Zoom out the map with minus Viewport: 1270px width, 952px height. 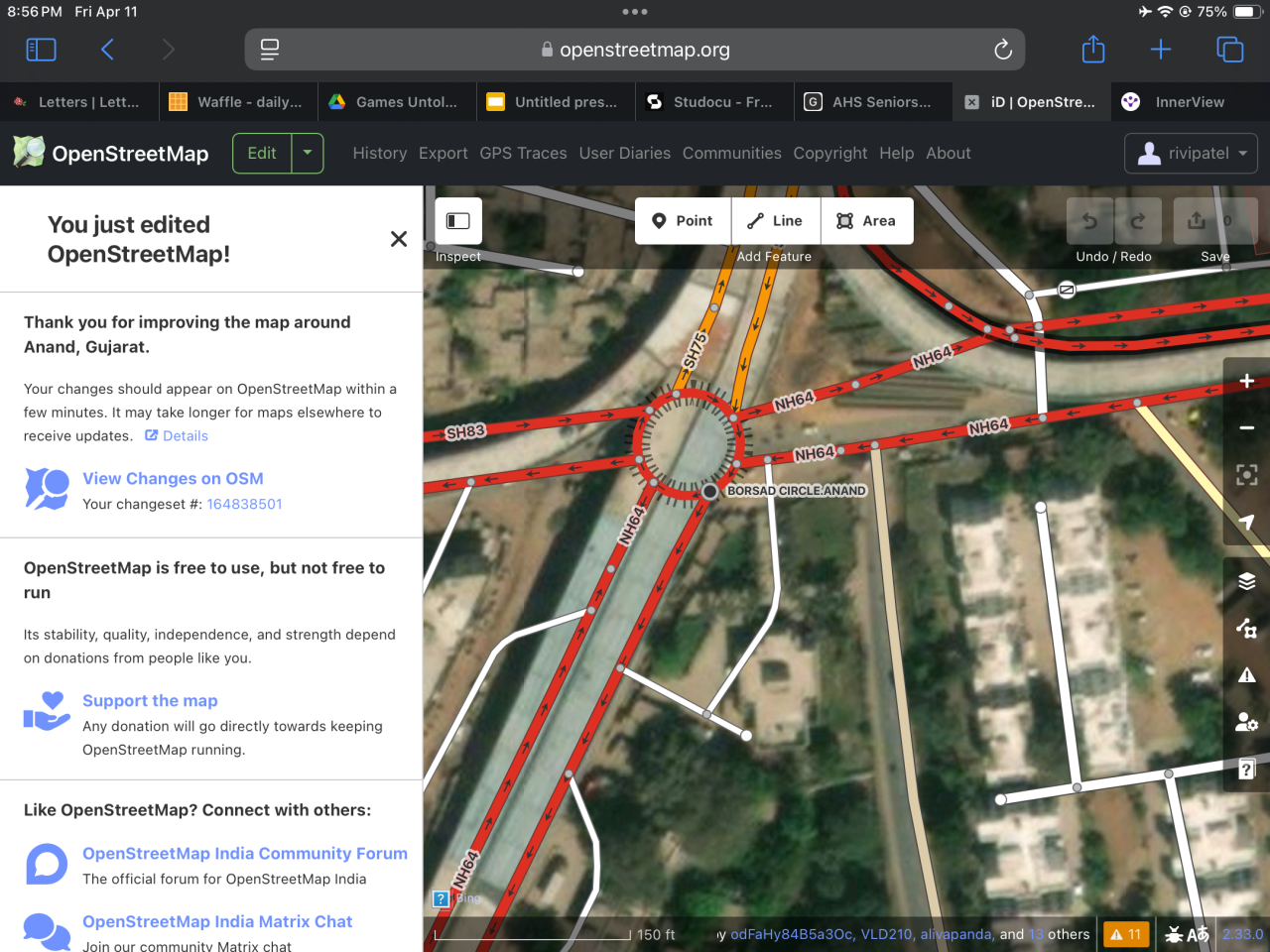pyautogui.click(x=1247, y=427)
